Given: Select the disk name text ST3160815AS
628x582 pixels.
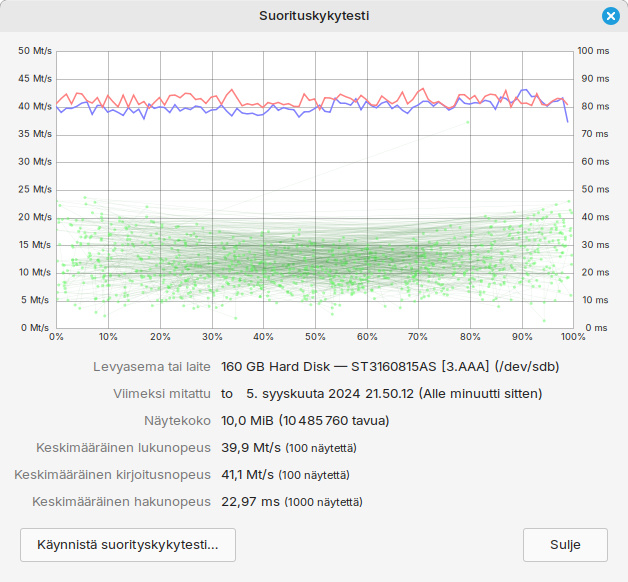Looking at the screenshot, I should 393,367.
